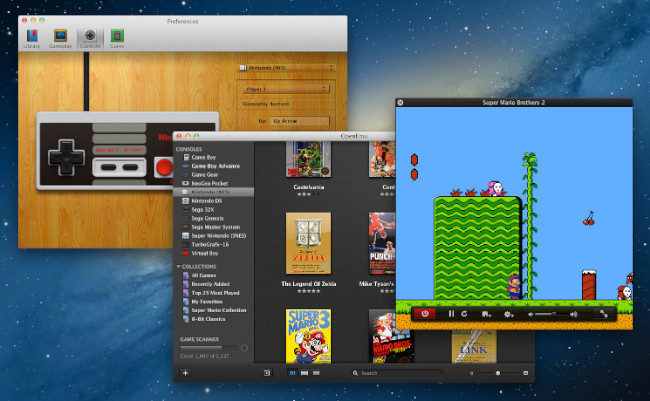
Task: Click the red Virtual Boy icon
Action: coord(186,253)
